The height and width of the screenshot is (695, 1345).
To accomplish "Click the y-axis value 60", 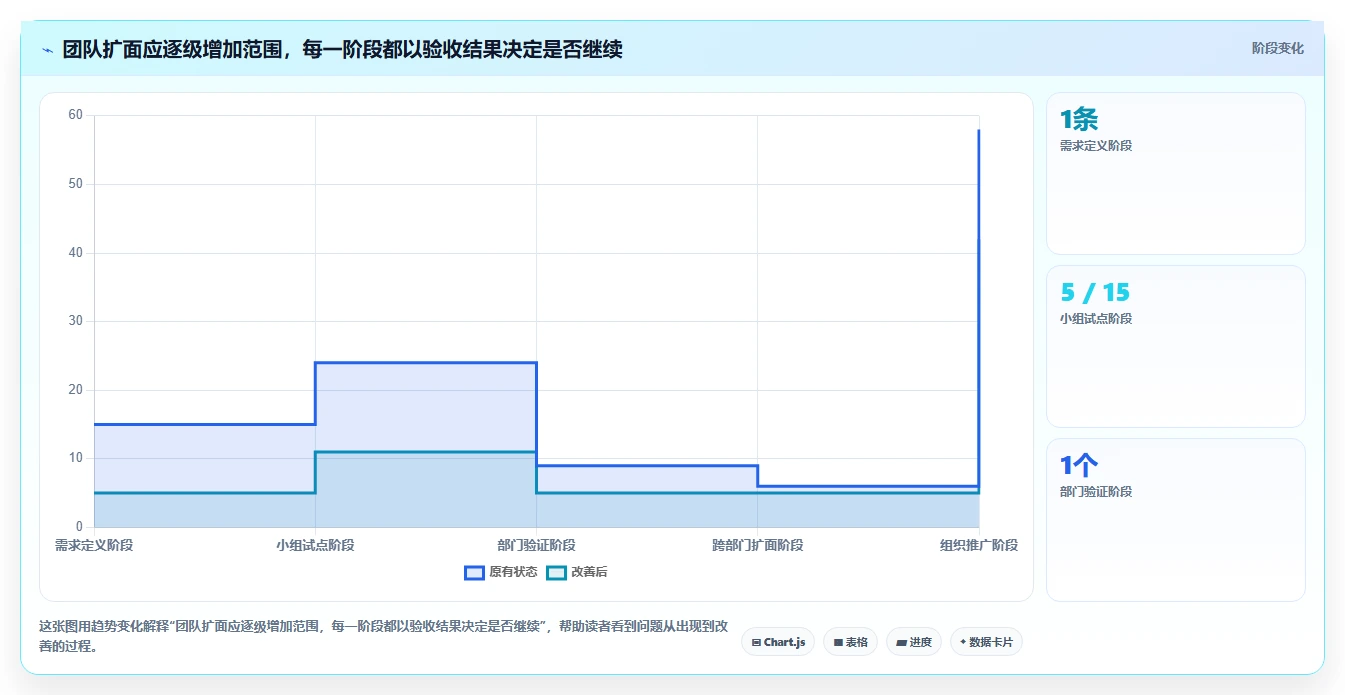I will click(x=75, y=115).
